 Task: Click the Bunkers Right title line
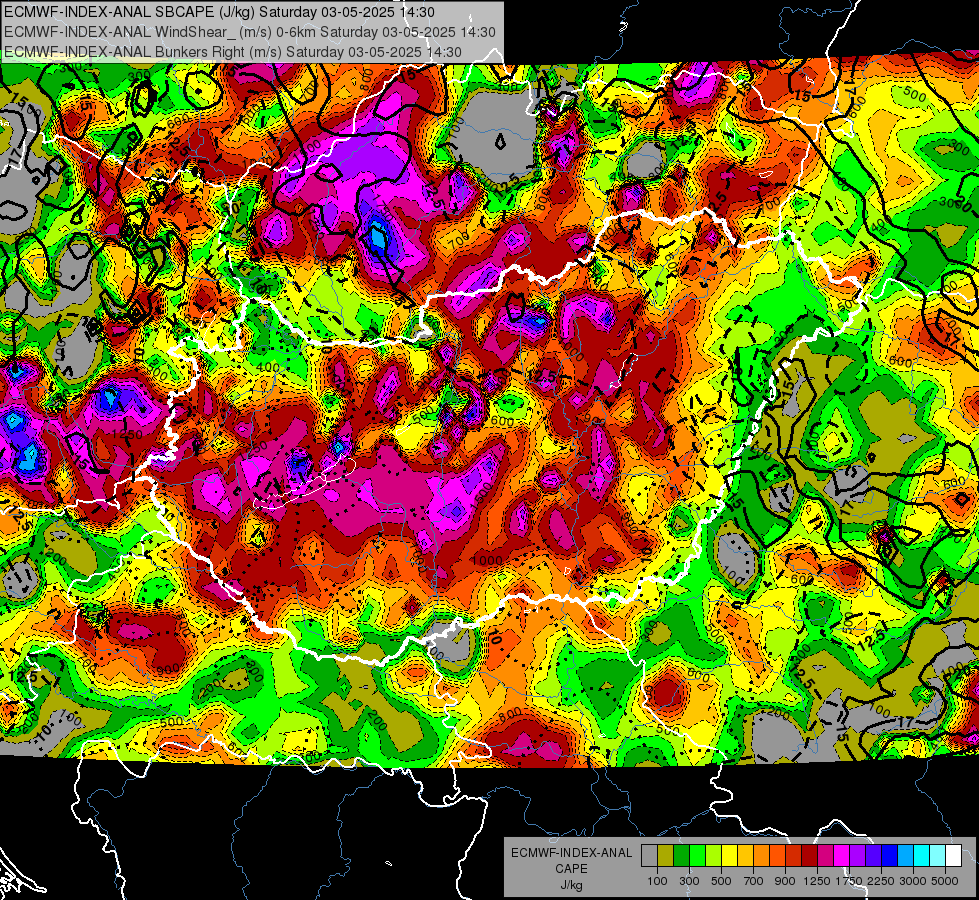click(x=233, y=52)
